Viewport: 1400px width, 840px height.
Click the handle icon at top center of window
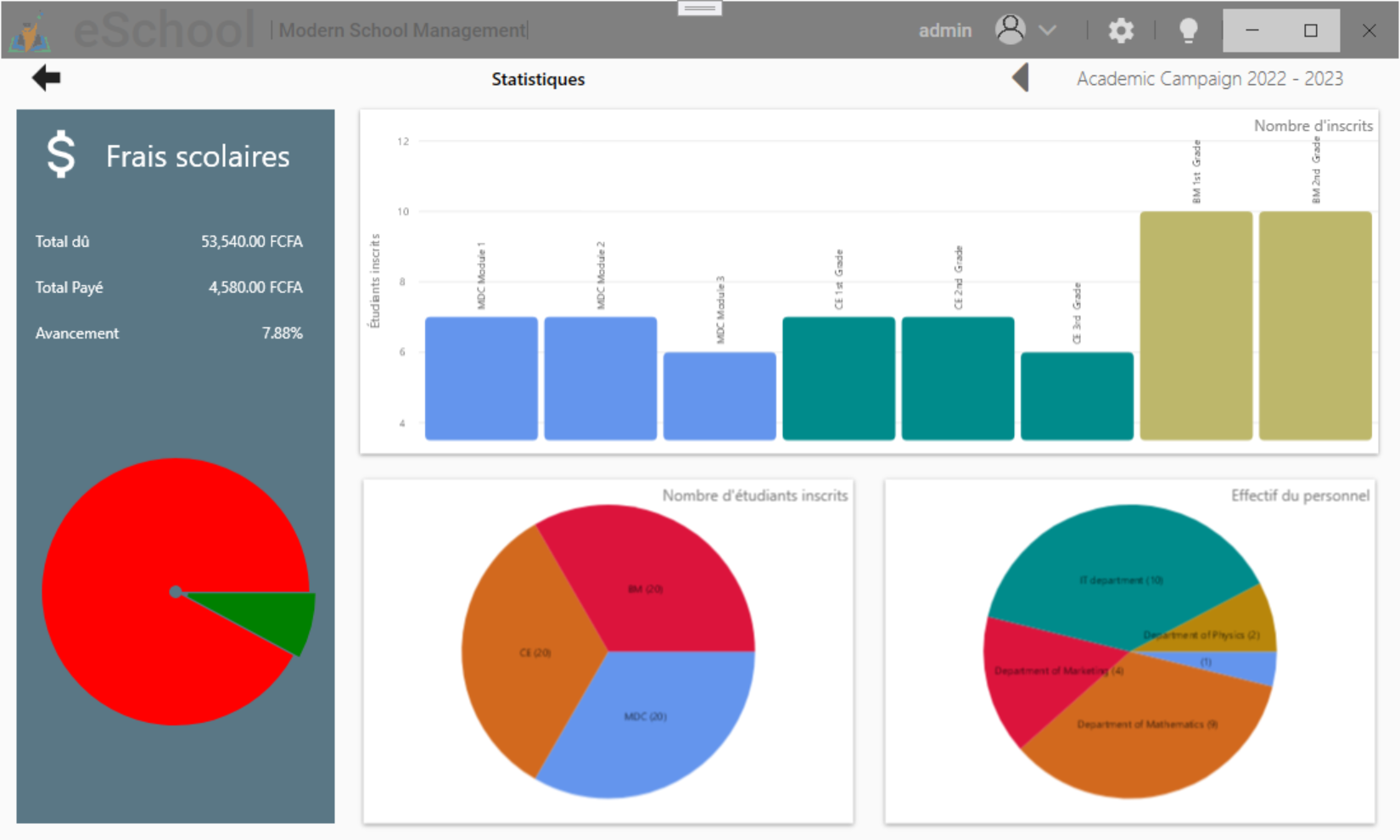pyautogui.click(x=698, y=8)
